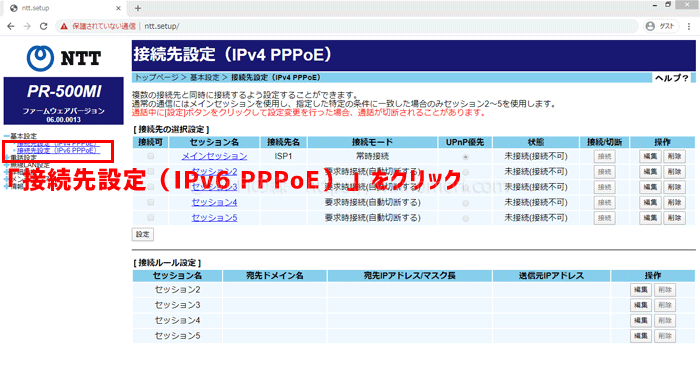Go to トップページ breadcrumb
This screenshot has width=700, height=372.
click(x=157, y=78)
